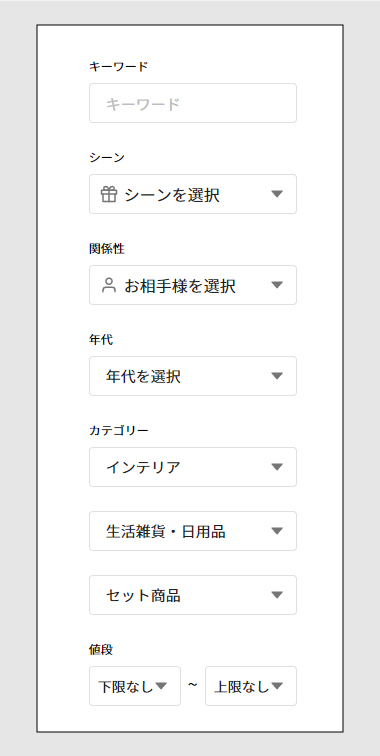Open the 下限なし minimum price dropdown
Viewport: 380px width, 756px height.
[135, 686]
